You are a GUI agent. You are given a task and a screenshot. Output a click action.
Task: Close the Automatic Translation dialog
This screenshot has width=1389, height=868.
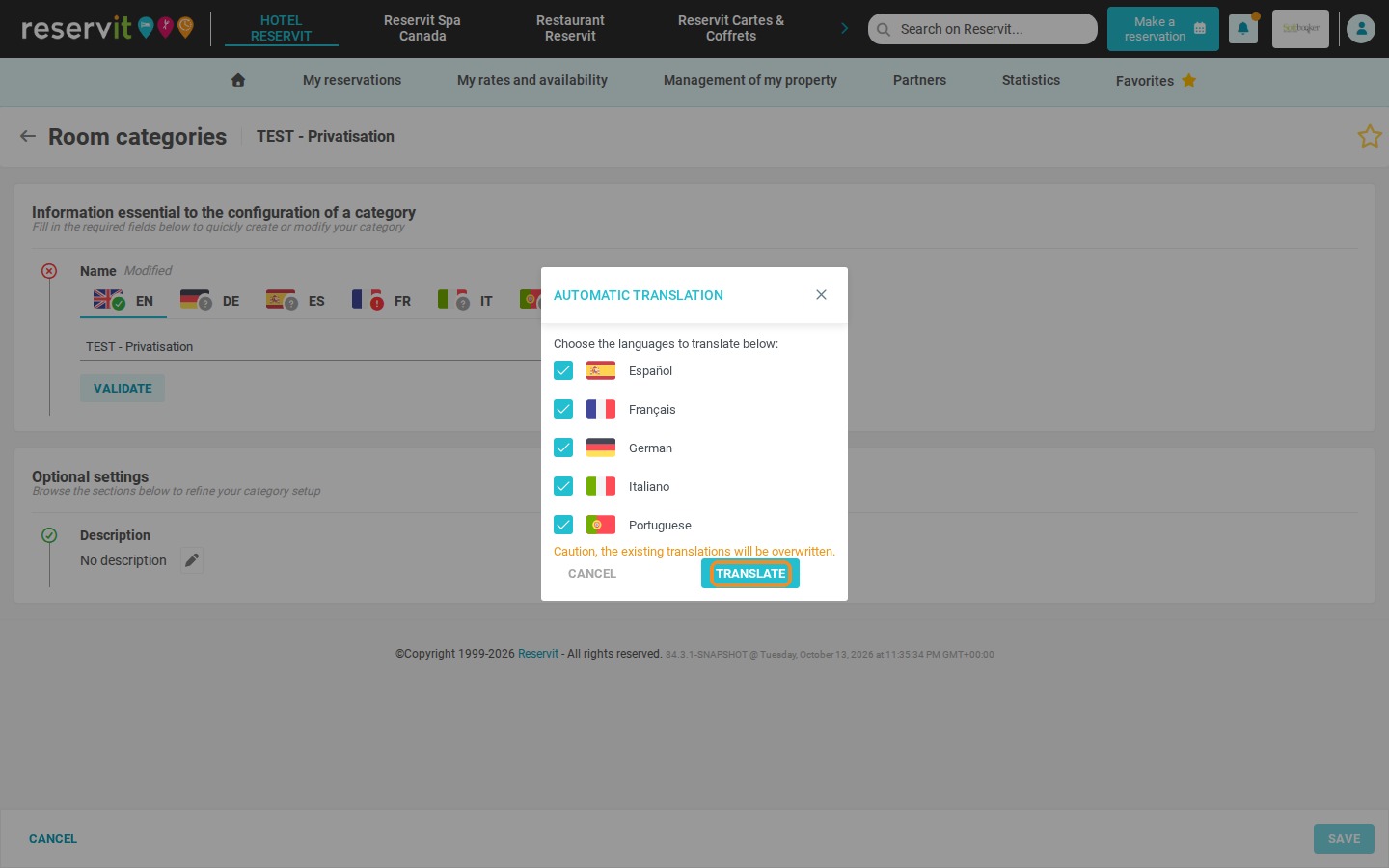pos(821,295)
